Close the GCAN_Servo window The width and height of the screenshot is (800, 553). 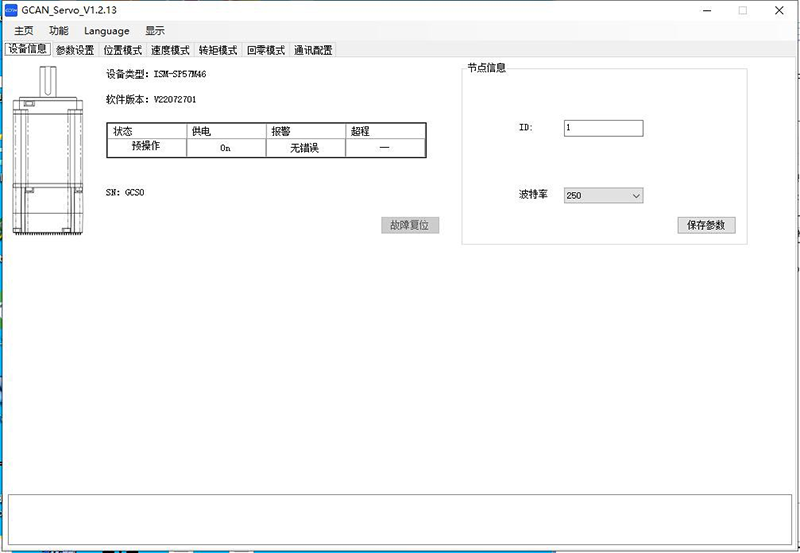tap(780, 10)
